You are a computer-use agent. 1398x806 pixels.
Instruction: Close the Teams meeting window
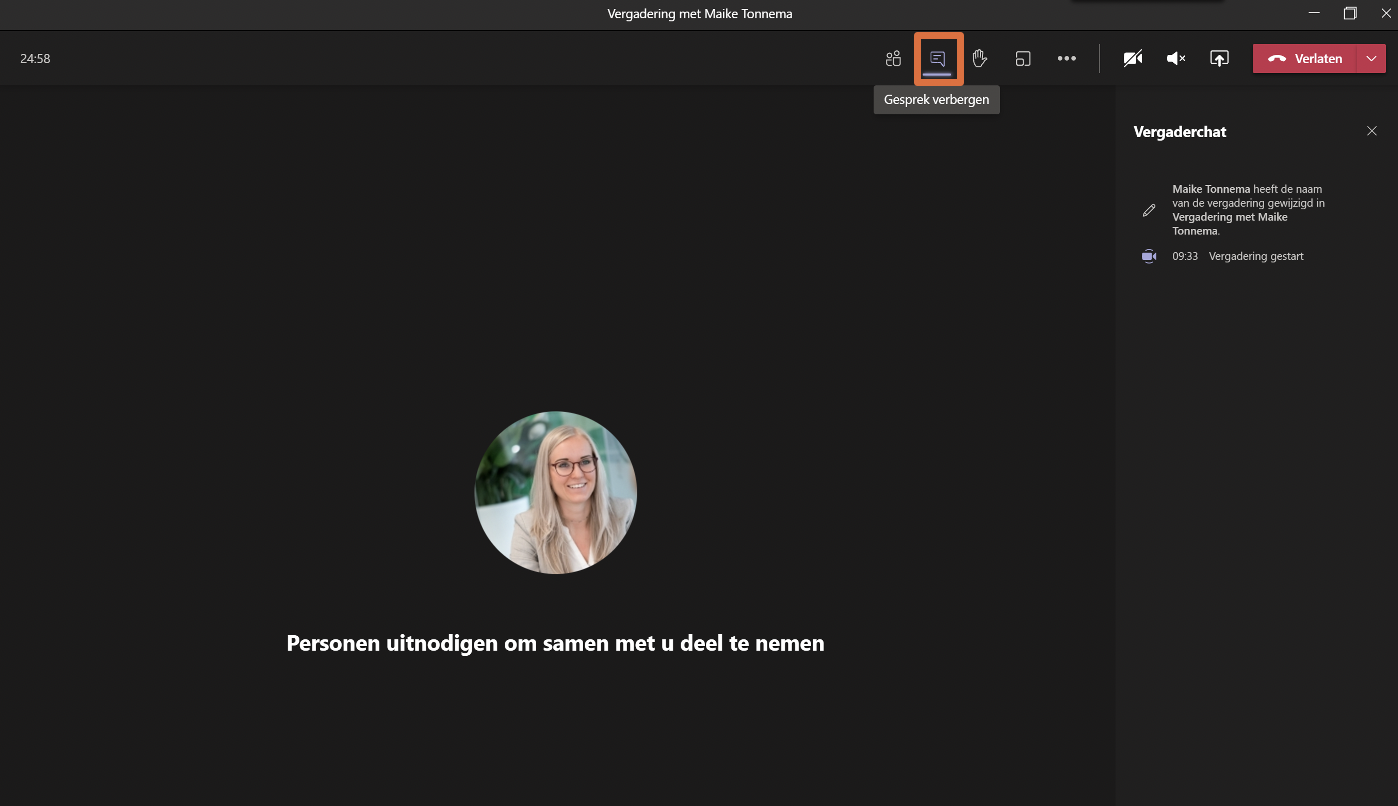click(1385, 13)
